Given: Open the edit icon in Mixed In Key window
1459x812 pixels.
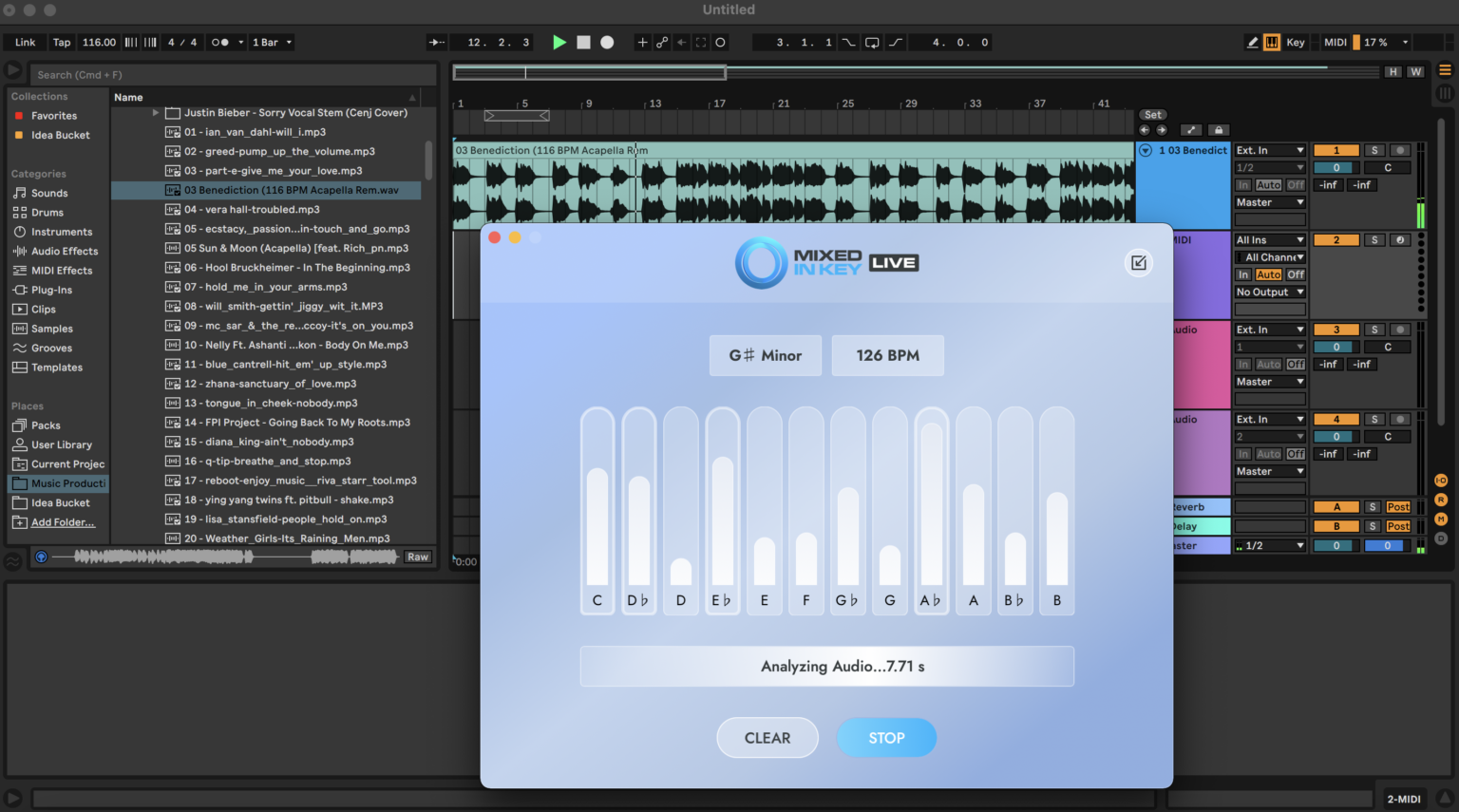Looking at the screenshot, I should click(x=1139, y=262).
